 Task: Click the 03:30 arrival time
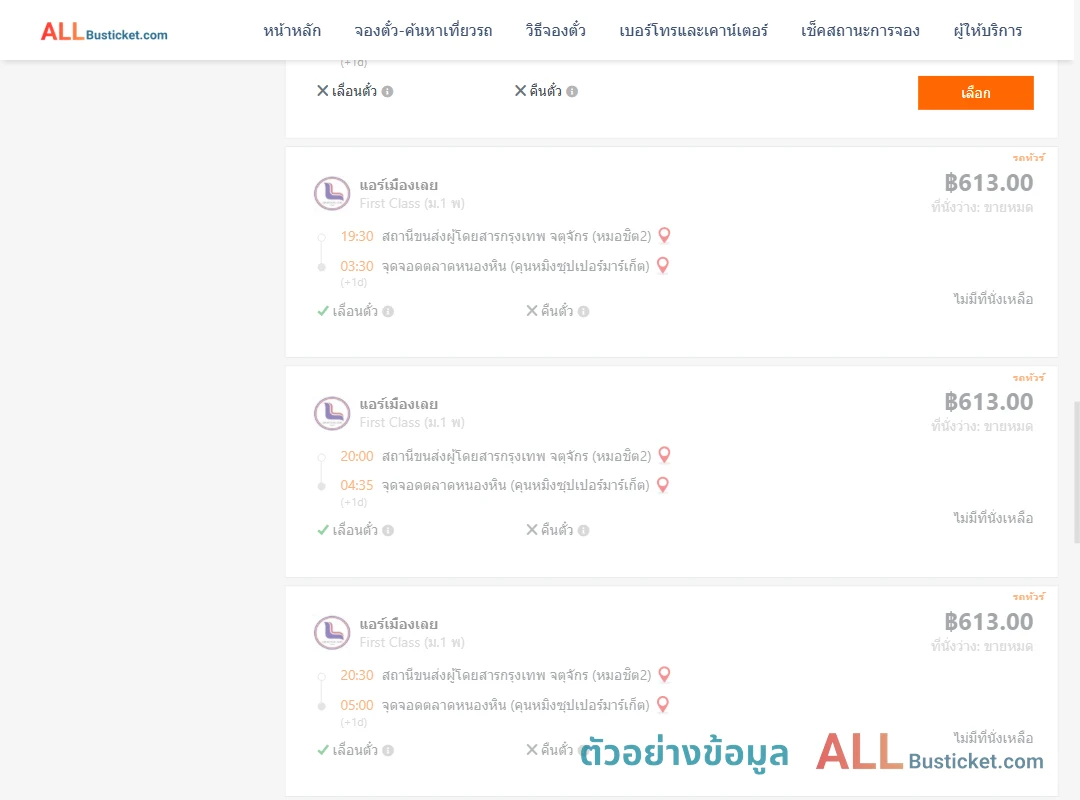point(357,266)
